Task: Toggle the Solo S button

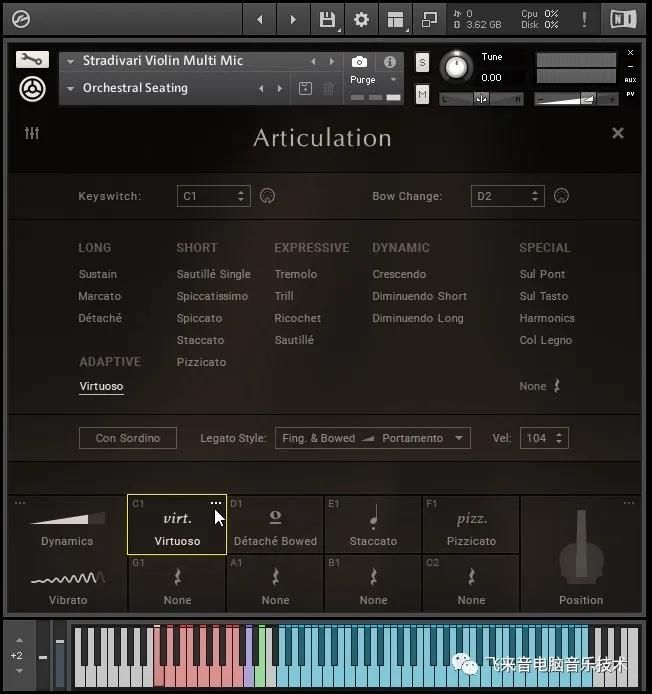Action: [x=422, y=62]
